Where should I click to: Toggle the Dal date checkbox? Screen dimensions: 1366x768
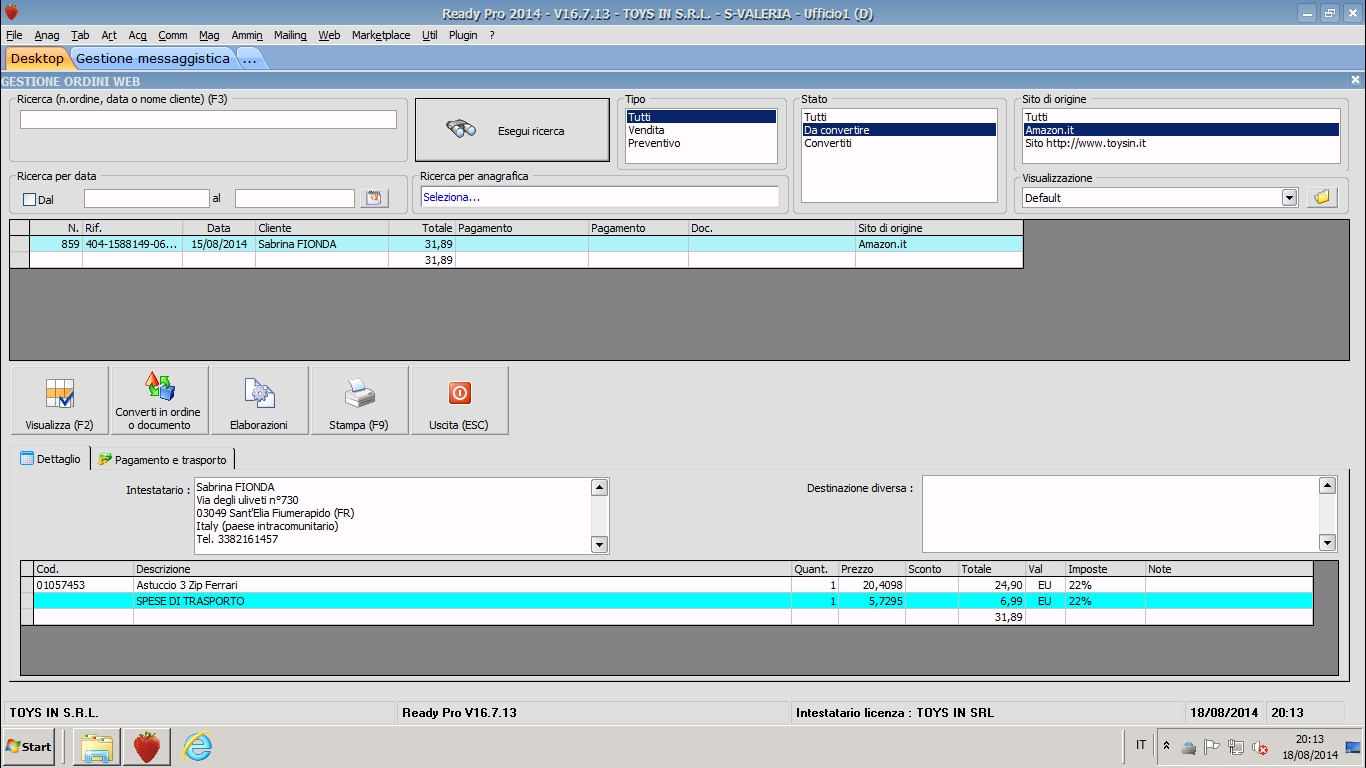29,199
